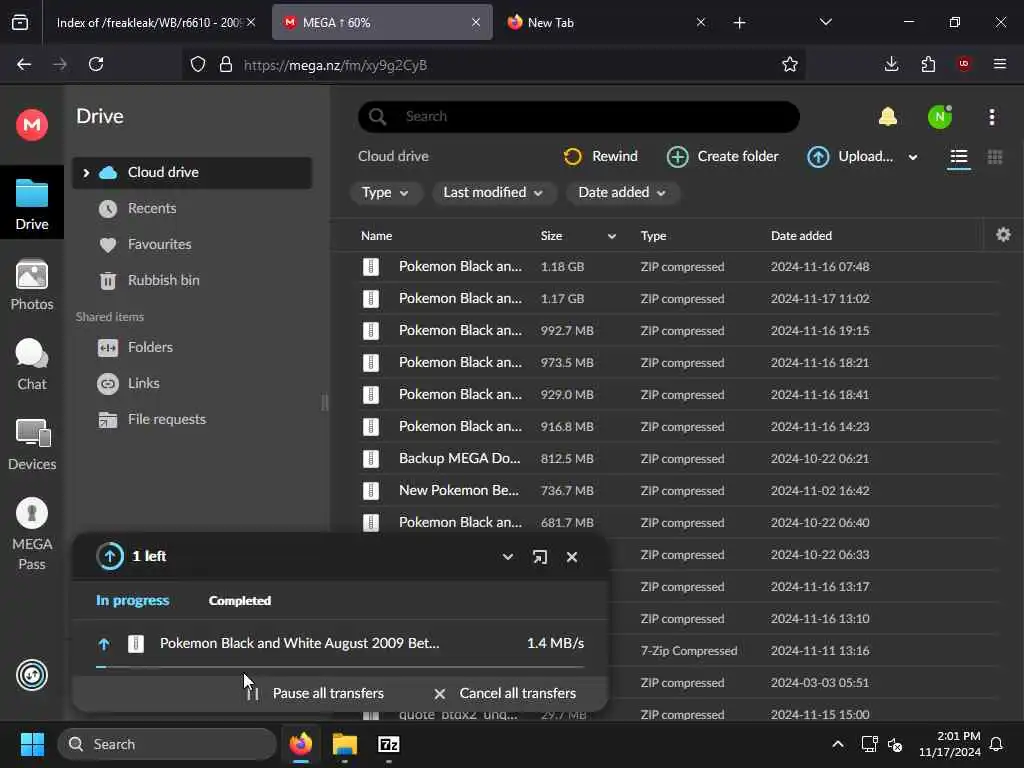
Task: Close the transfers panel
Action: [572, 557]
